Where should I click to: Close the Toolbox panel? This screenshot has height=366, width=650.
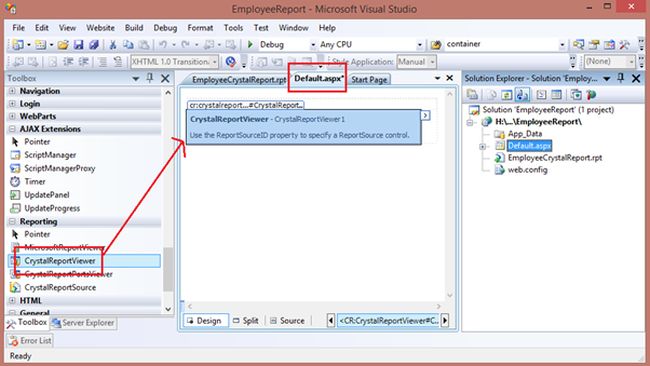pyautogui.click(x=165, y=78)
